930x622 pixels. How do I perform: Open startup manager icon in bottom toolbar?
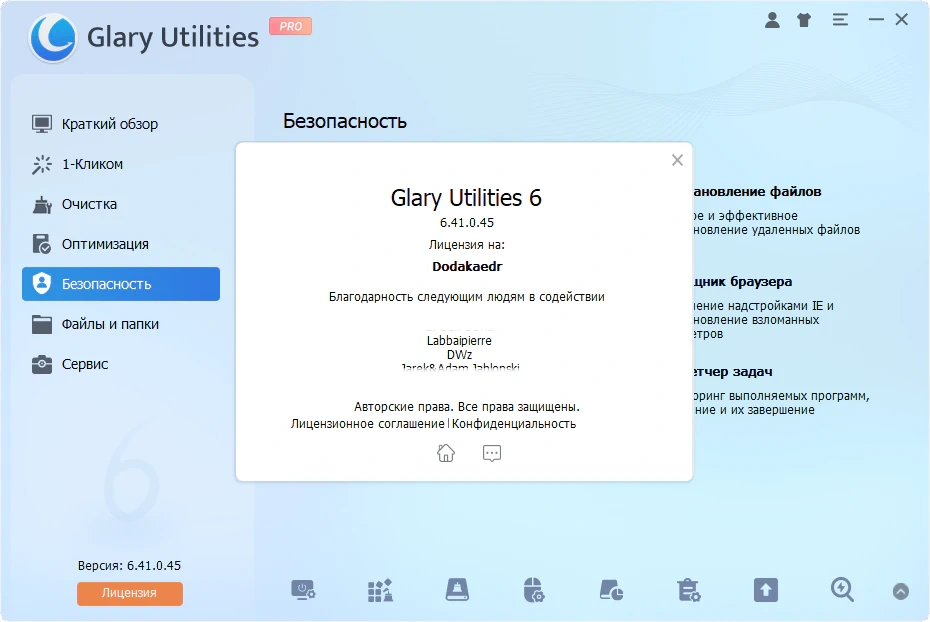(x=303, y=591)
